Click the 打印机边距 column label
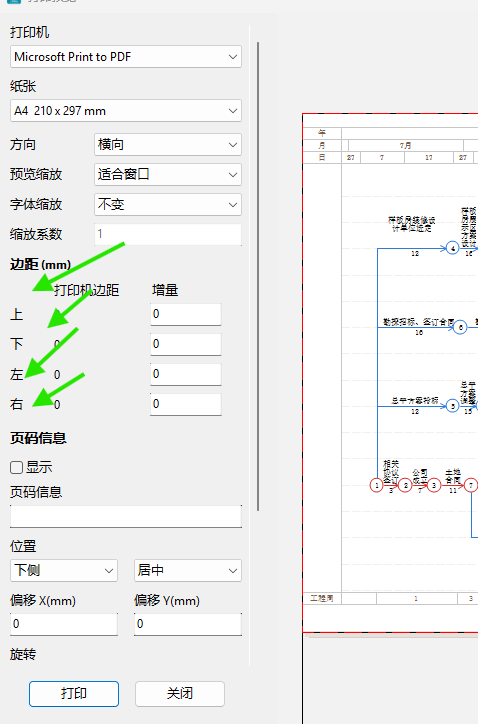The image size is (478, 724). pyautogui.click(x=86, y=290)
